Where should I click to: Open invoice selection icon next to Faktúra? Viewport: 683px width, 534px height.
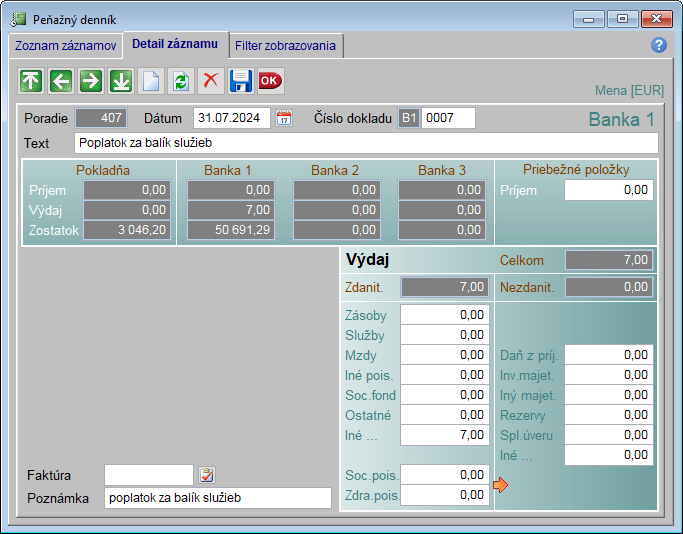point(207,475)
